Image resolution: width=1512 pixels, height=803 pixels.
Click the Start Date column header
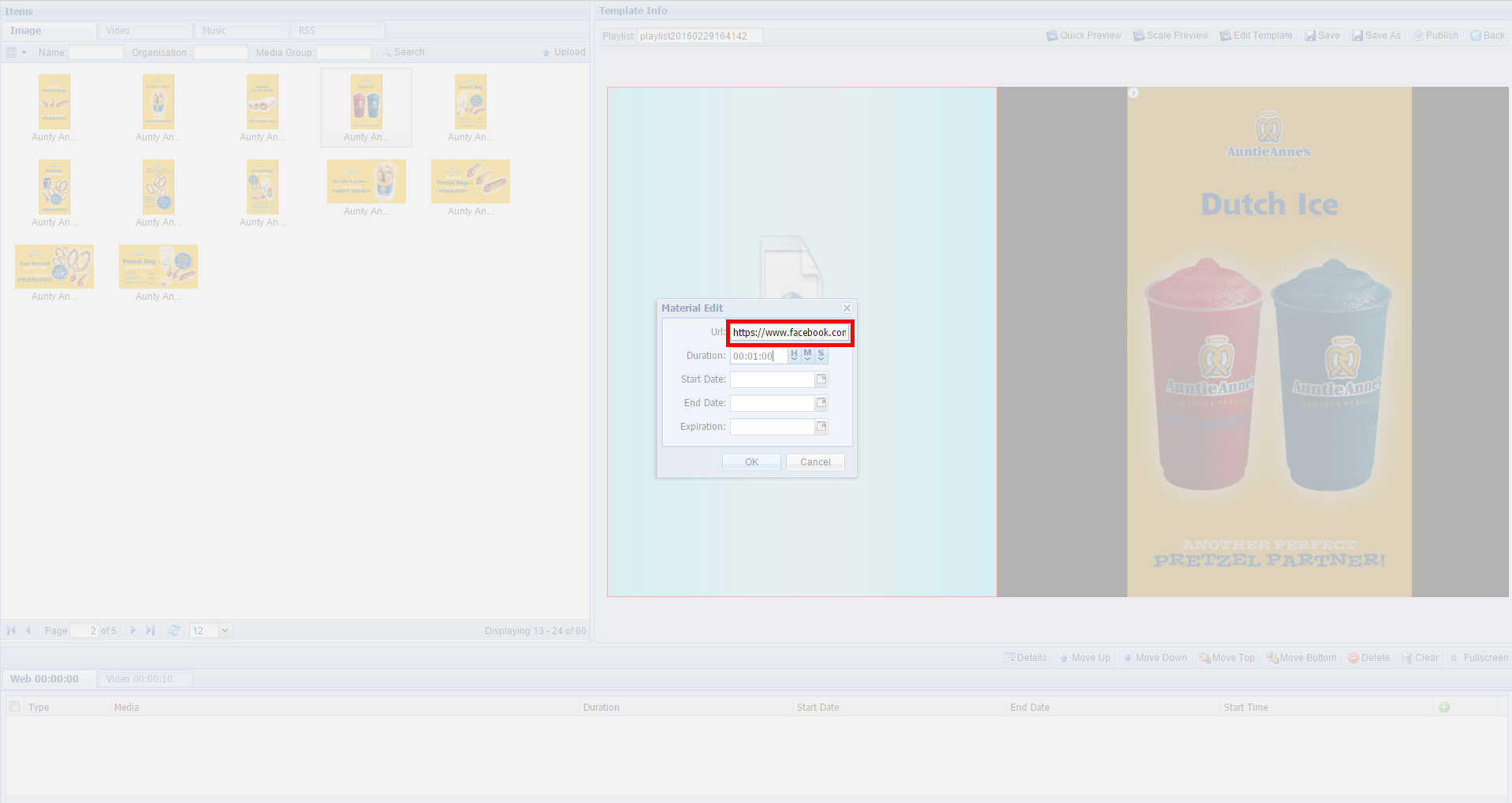pos(899,708)
